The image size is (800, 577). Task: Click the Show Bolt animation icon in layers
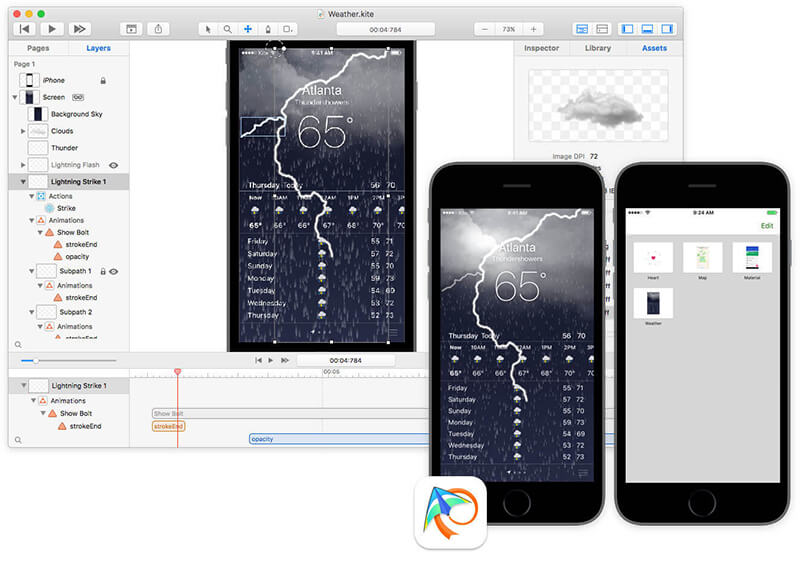click(x=50, y=233)
